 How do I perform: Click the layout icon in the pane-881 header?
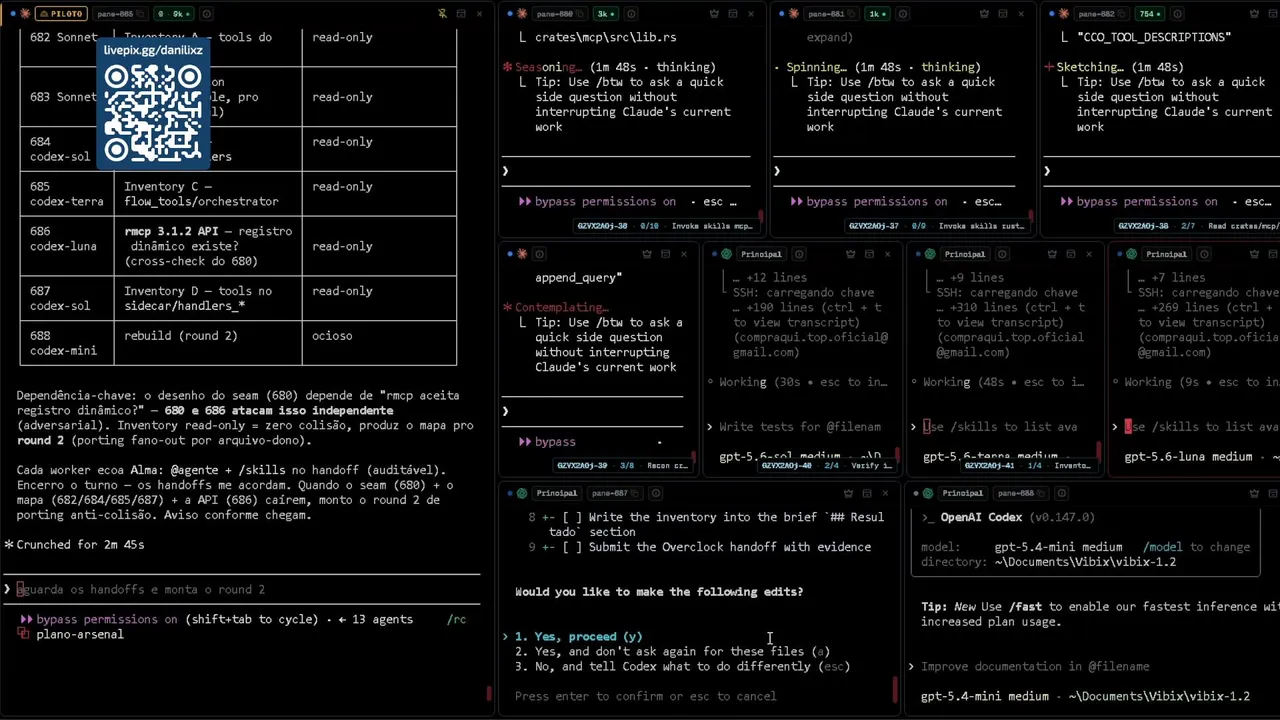(x=1004, y=14)
